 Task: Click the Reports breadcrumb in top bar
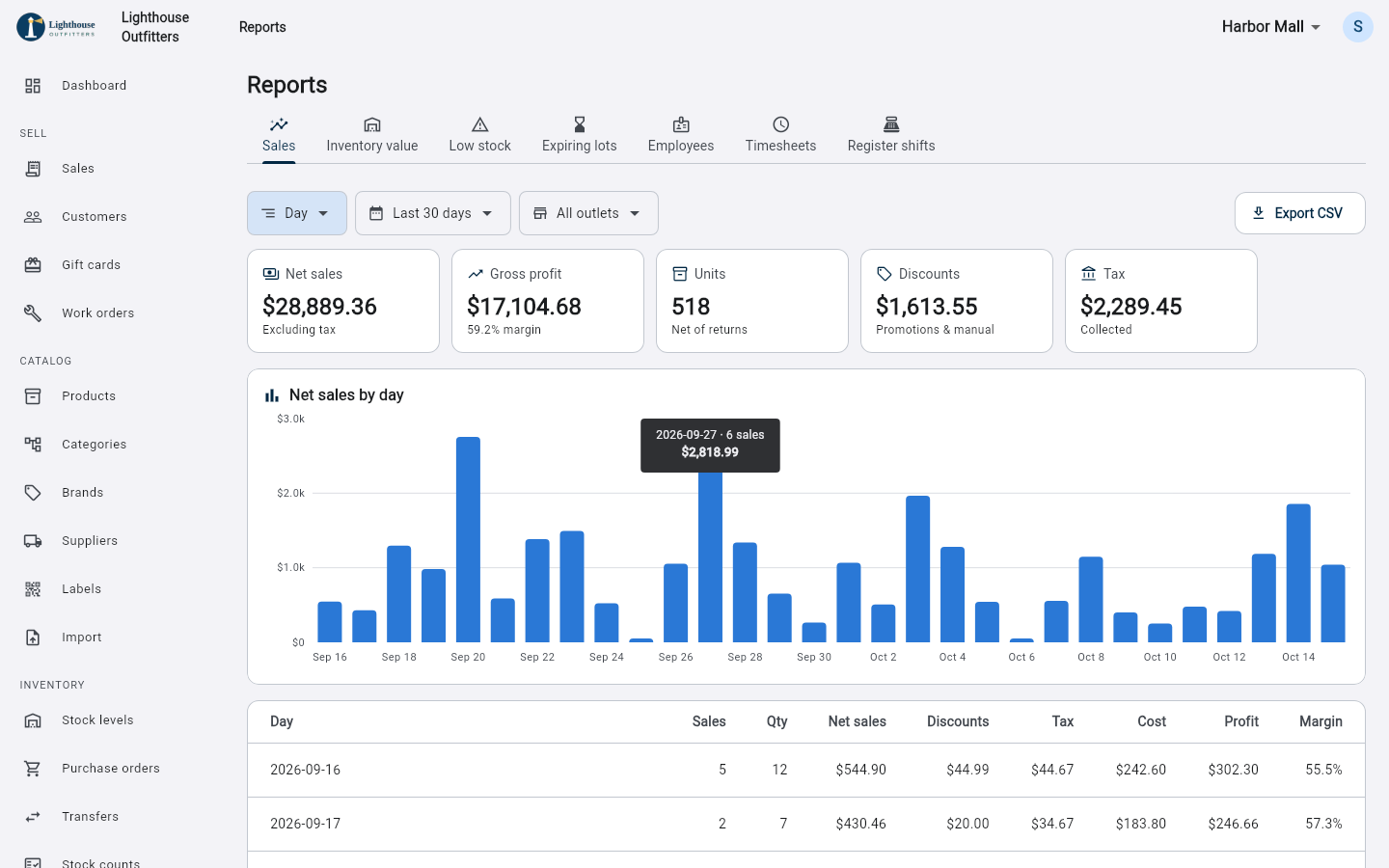click(262, 27)
